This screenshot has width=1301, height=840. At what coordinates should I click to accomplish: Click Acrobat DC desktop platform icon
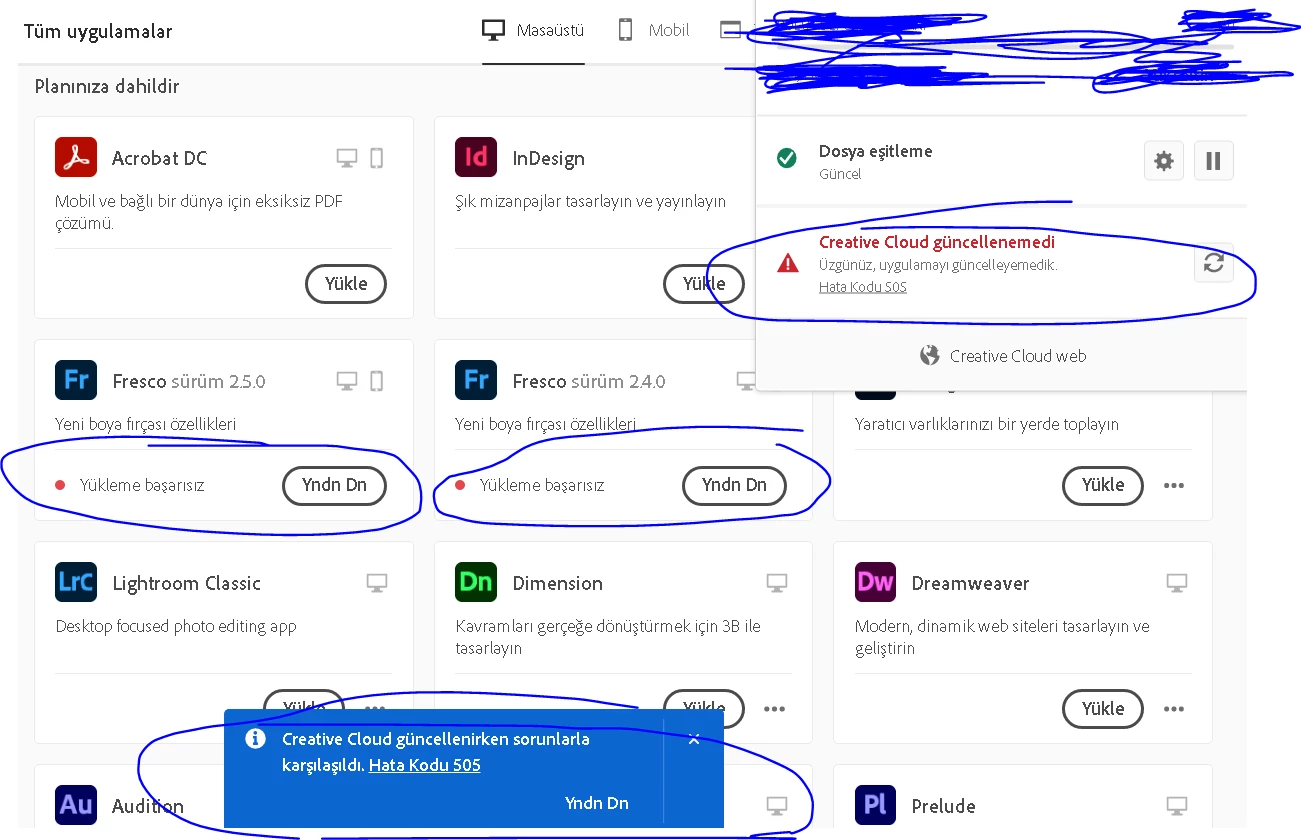coord(347,158)
